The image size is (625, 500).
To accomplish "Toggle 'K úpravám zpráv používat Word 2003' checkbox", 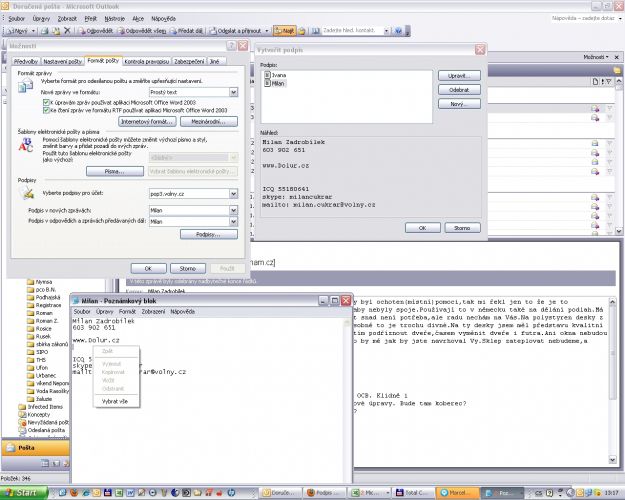I will pos(46,102).
